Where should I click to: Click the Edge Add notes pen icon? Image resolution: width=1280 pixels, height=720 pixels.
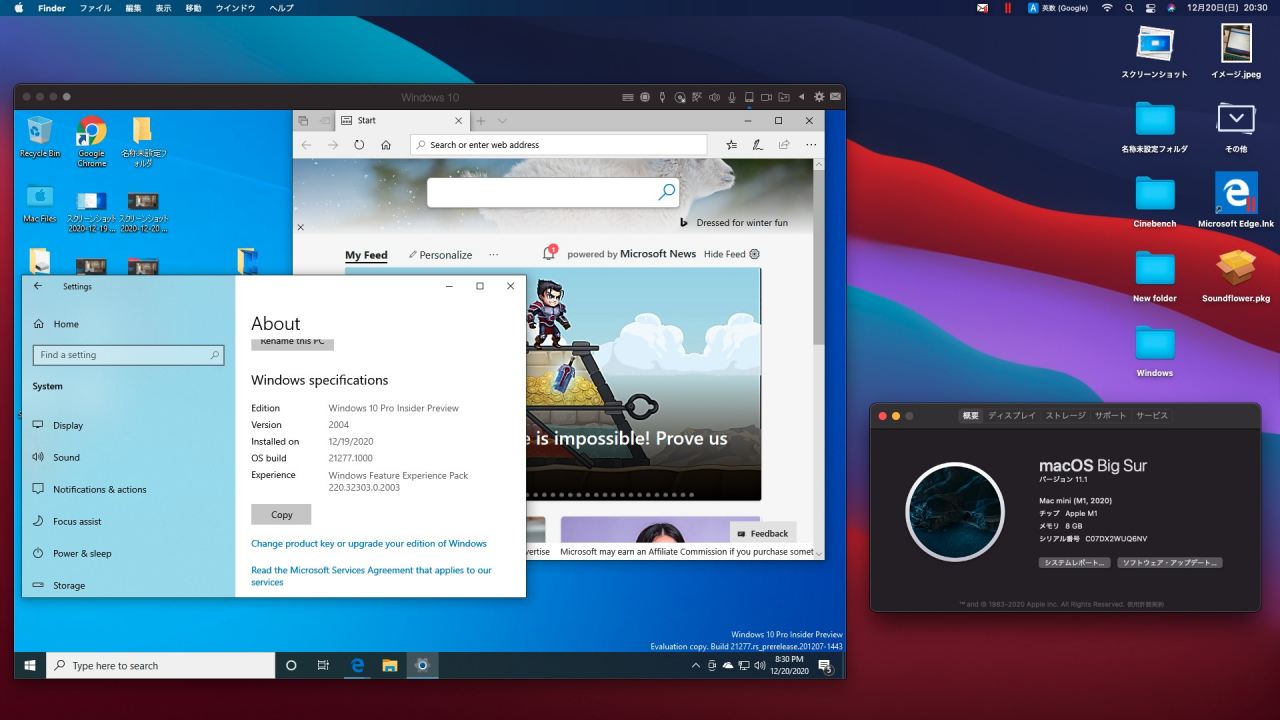click(x=758, y=145)
